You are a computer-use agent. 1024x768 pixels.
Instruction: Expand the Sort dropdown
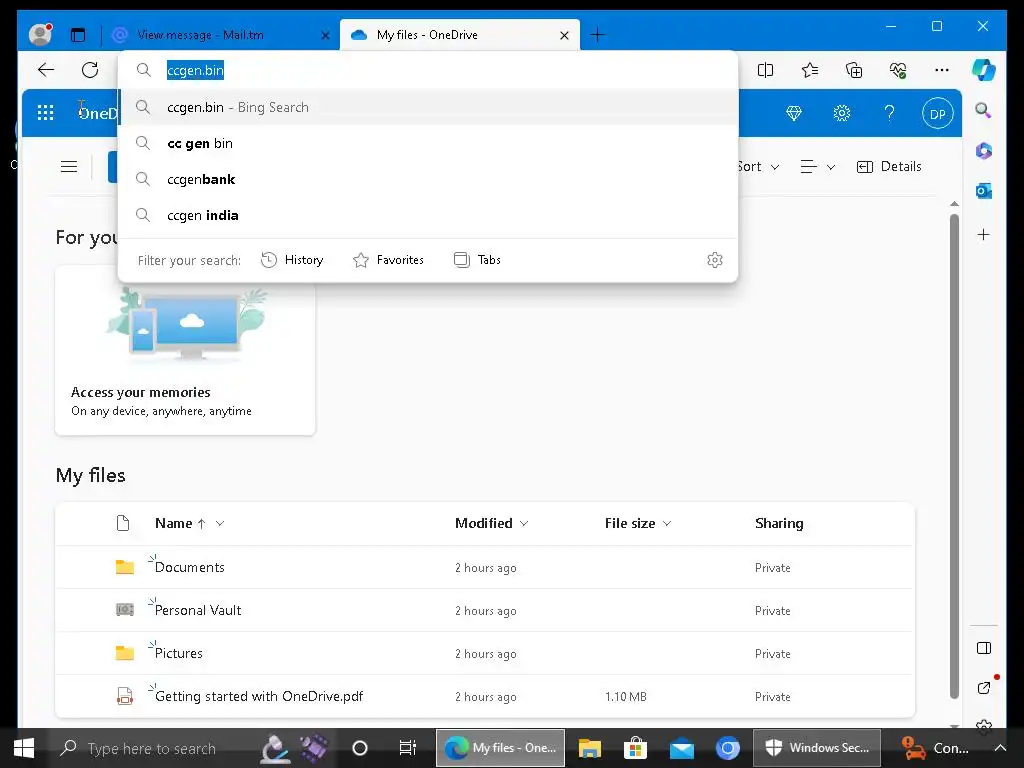(758, 167)
